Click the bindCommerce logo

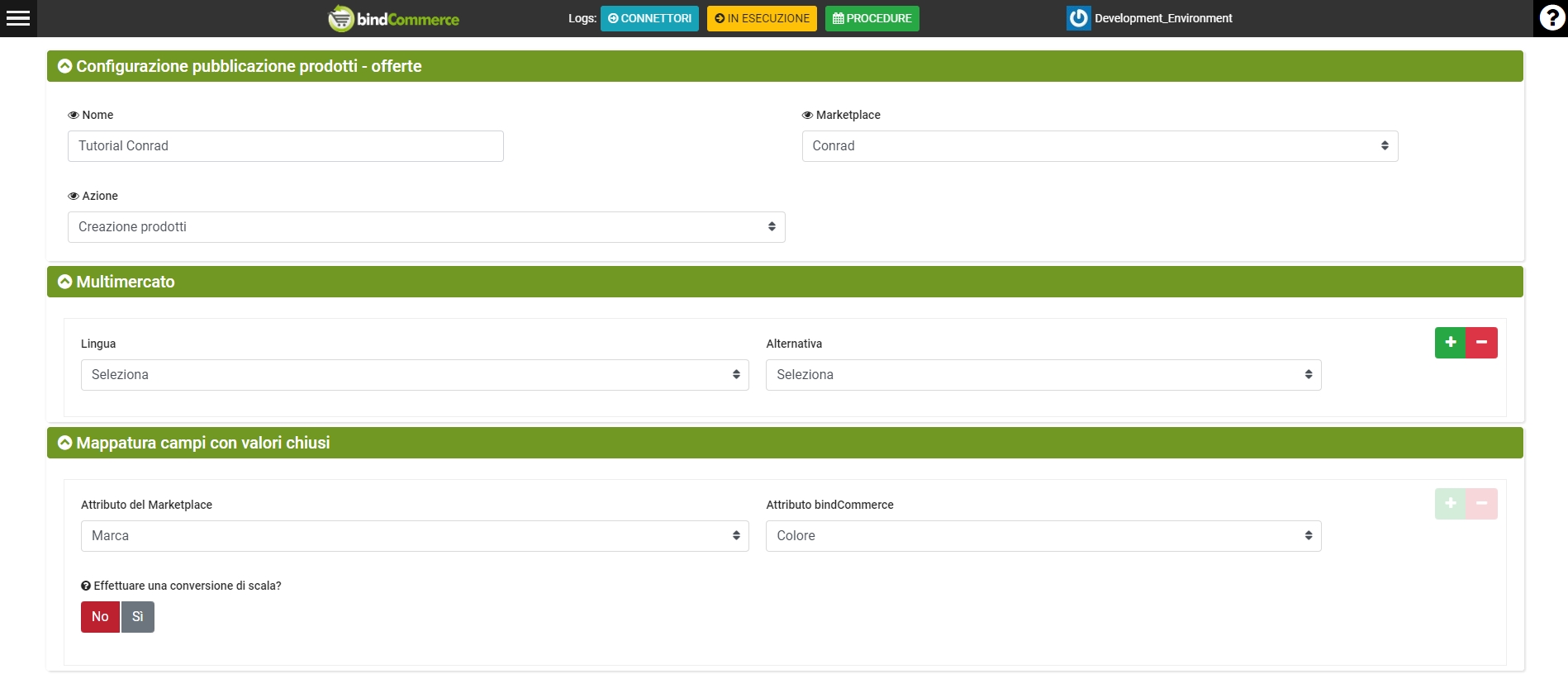(x=394, y=18)
